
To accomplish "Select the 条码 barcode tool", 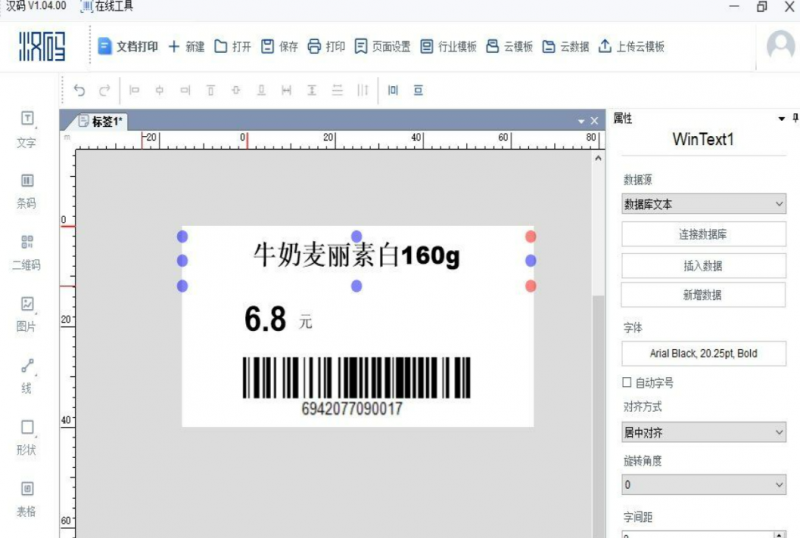I will click(27, 191).
